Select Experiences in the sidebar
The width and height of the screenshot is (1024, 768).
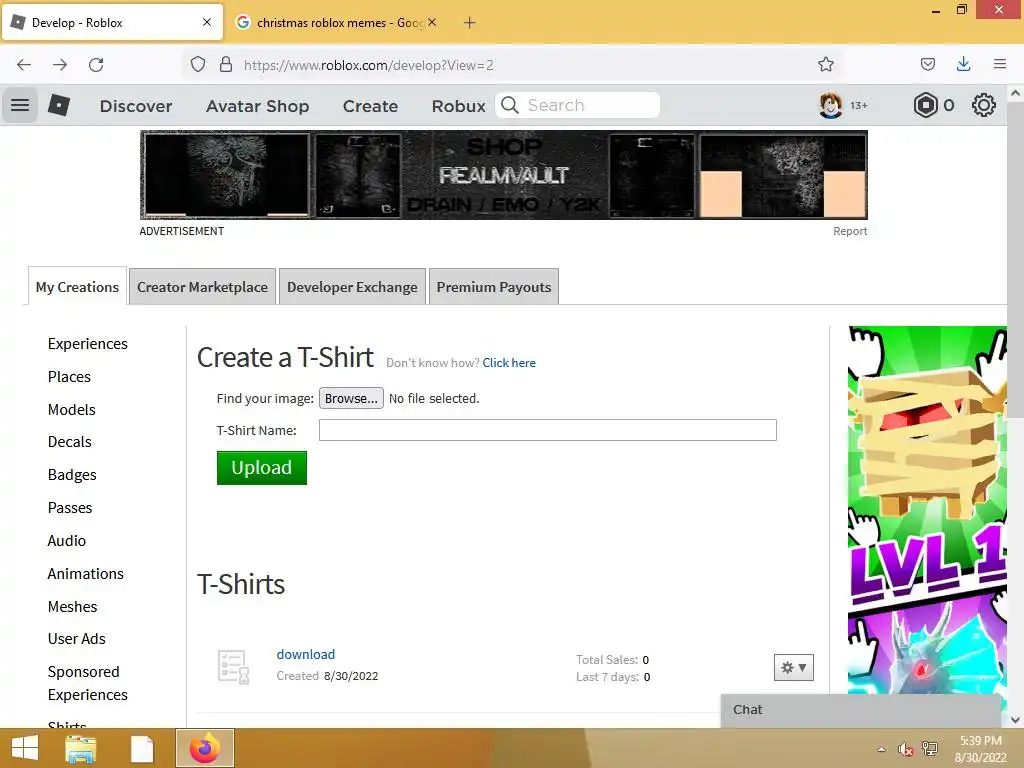click(x=88, y=344)
